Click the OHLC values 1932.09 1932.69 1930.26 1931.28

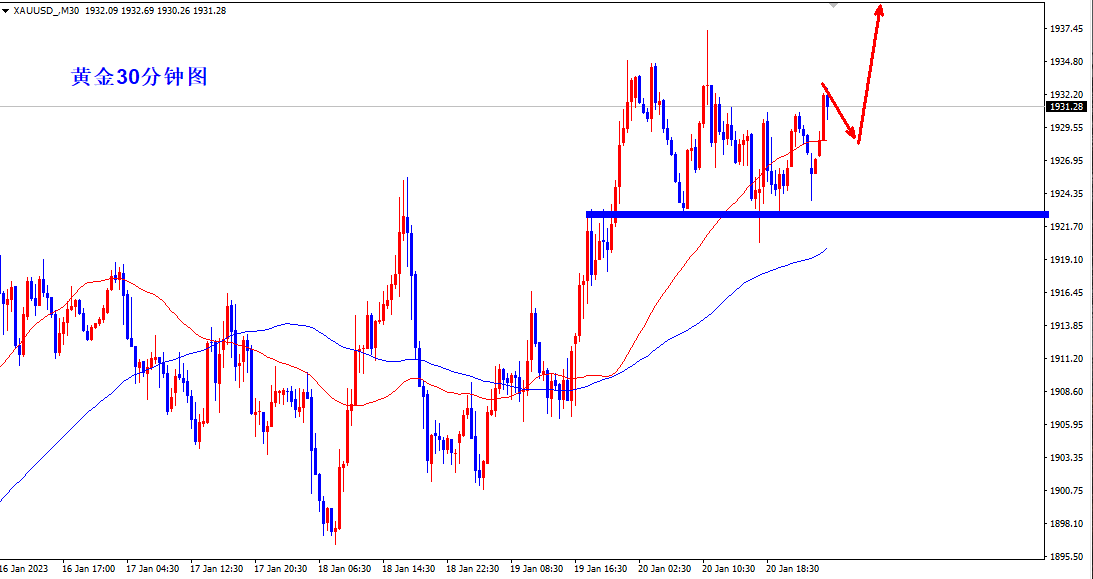(x=155, y=10)
